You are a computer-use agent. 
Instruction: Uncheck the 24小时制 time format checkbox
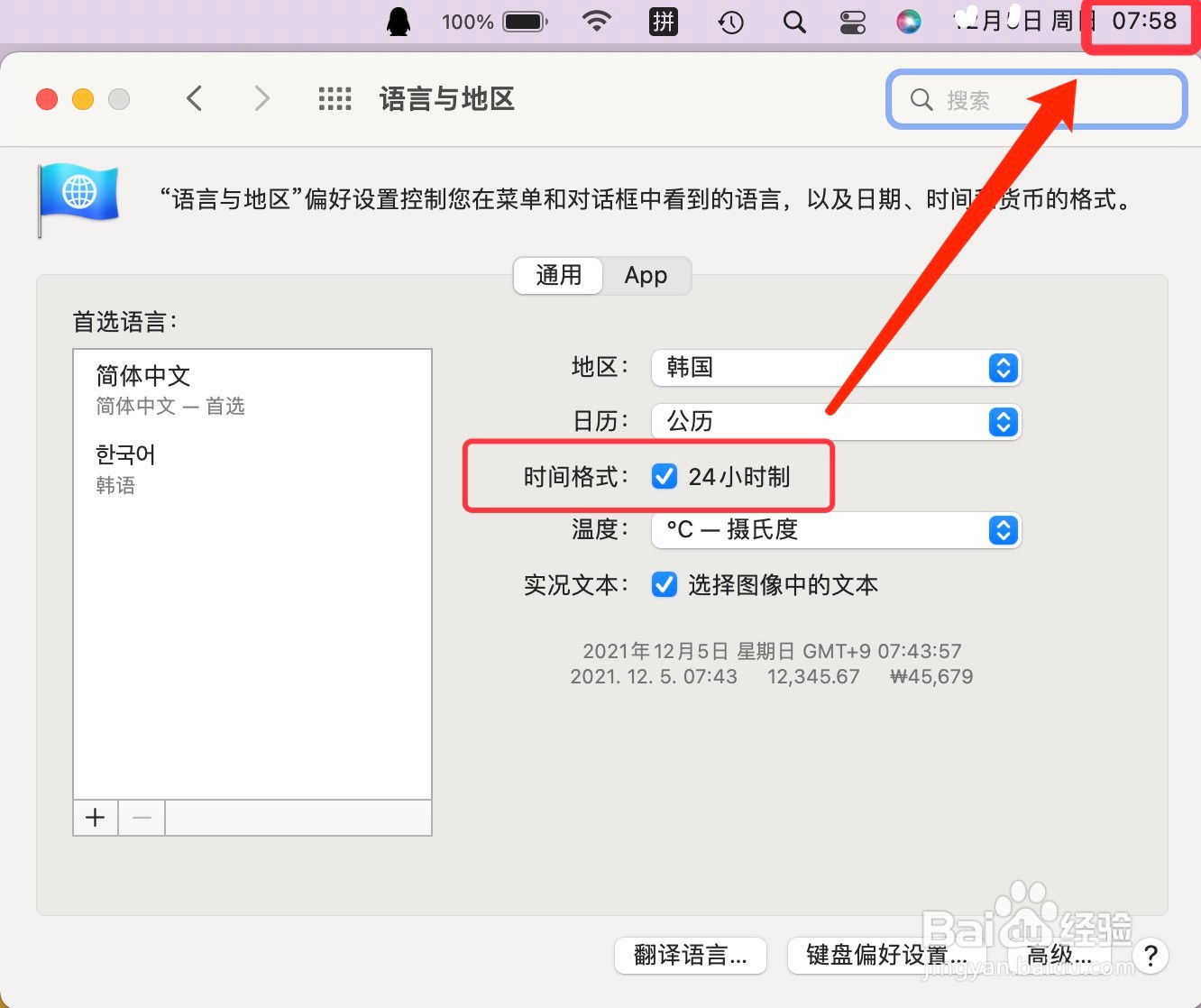click(665, 476)
